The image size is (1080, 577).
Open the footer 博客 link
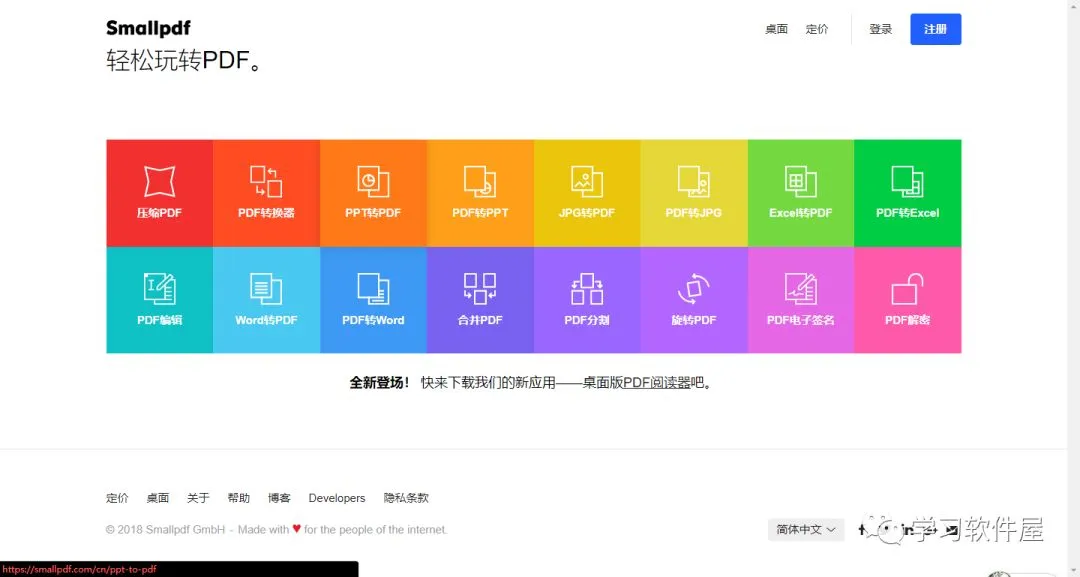(279, 498)
